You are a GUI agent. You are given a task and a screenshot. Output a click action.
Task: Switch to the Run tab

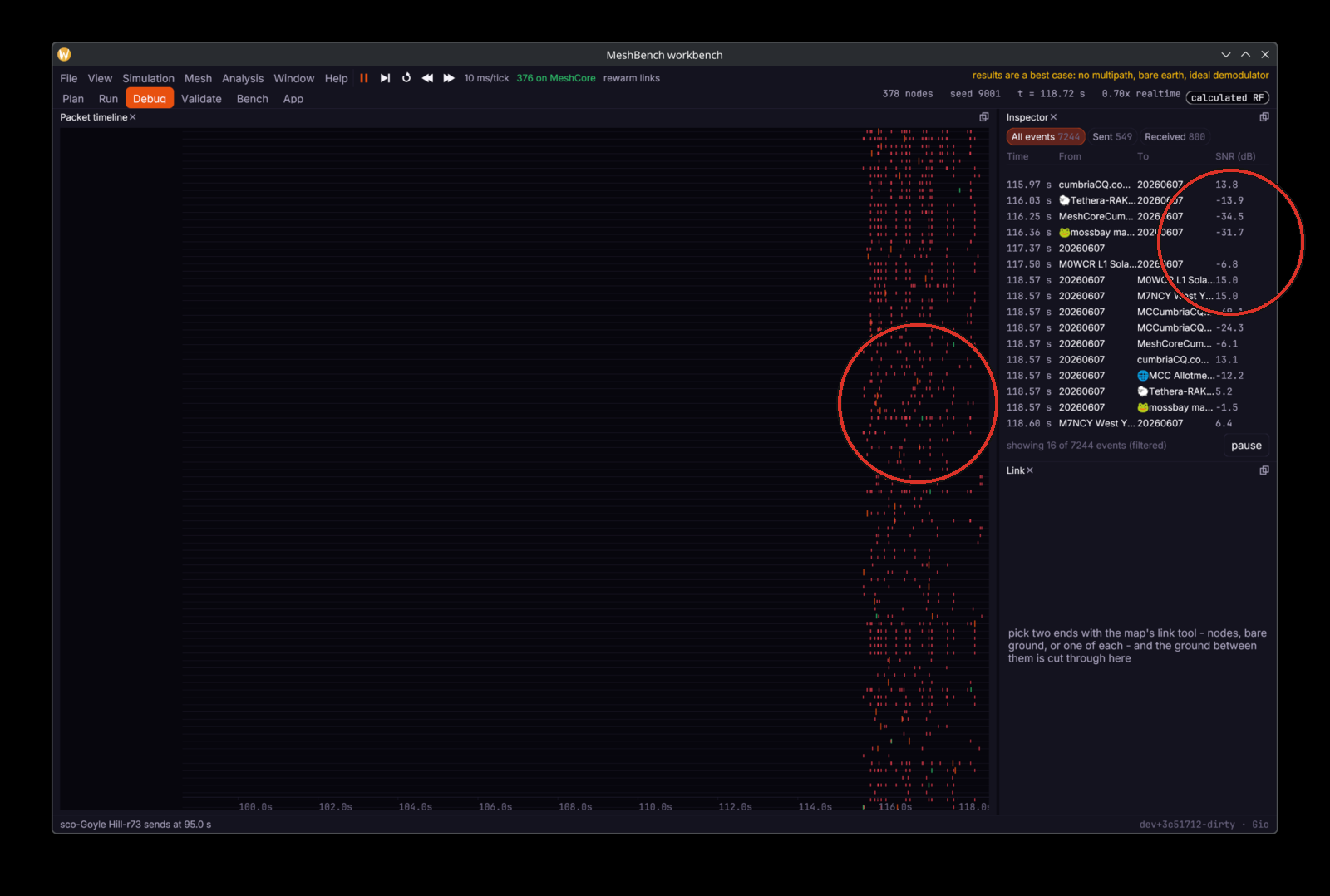click(109, 99)
